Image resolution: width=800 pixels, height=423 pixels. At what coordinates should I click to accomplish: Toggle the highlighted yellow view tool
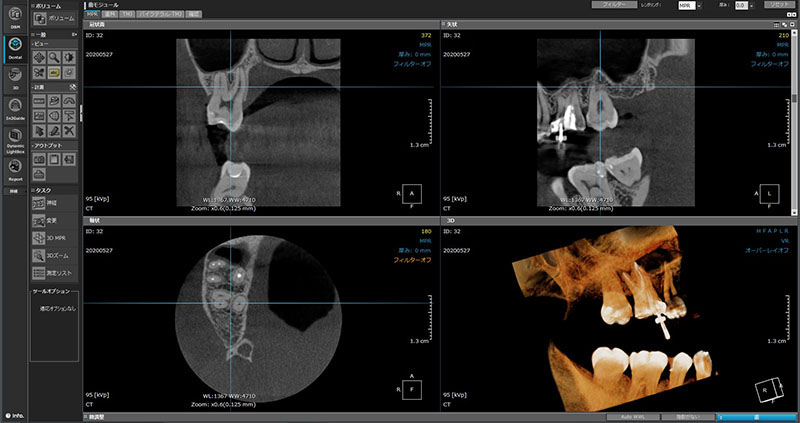click(54, 73)
